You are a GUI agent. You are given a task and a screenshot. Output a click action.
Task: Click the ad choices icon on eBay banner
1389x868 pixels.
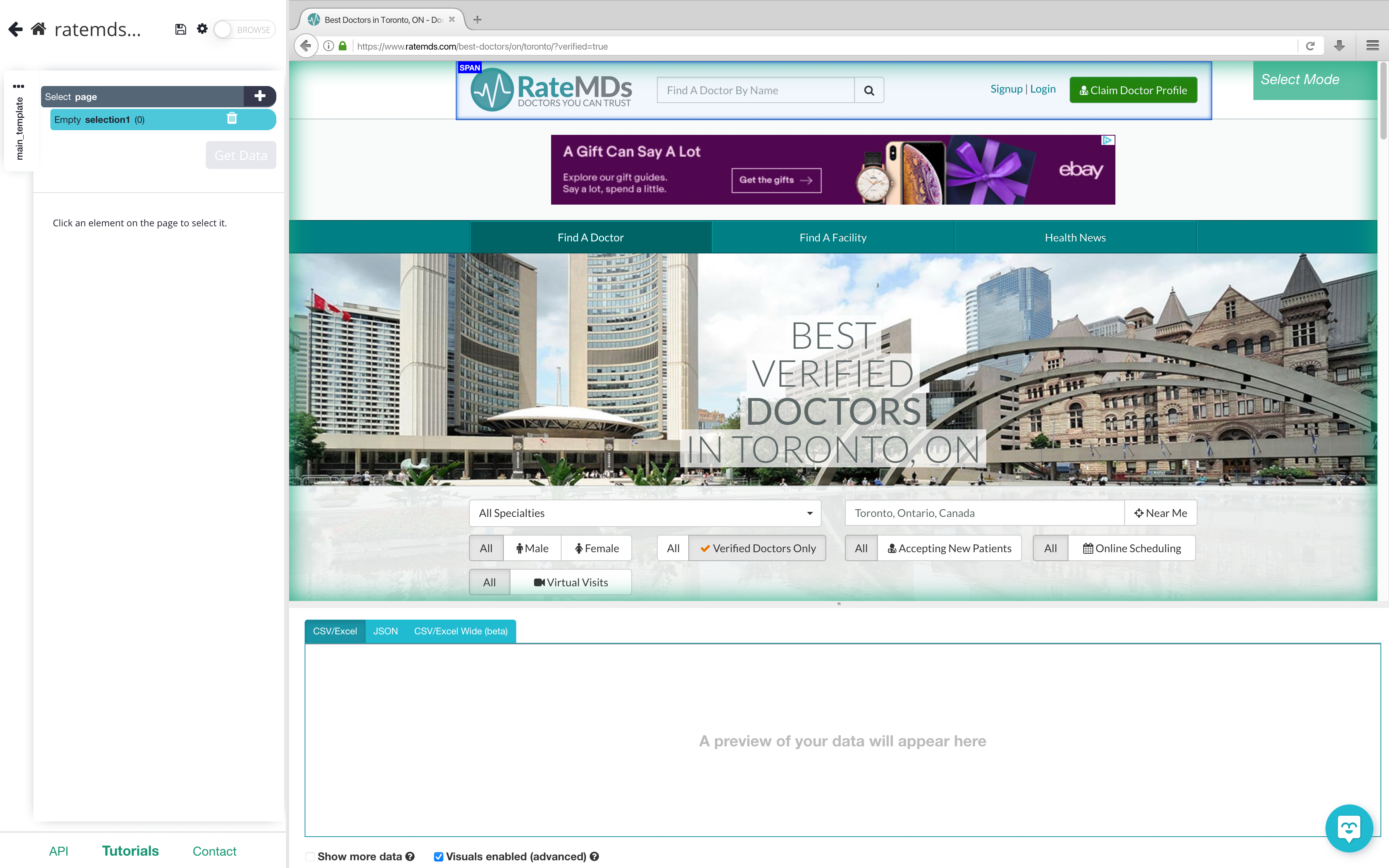[x=1107, y=141]
